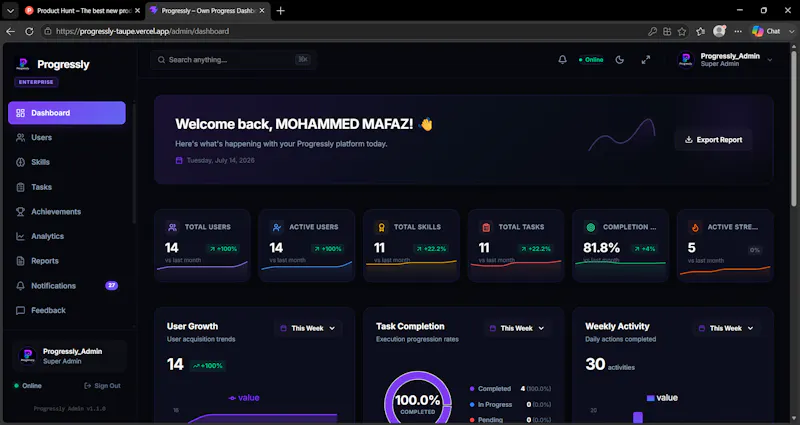
Task: Click the Total Tasks clipboard icon
Action: point(486,227)
